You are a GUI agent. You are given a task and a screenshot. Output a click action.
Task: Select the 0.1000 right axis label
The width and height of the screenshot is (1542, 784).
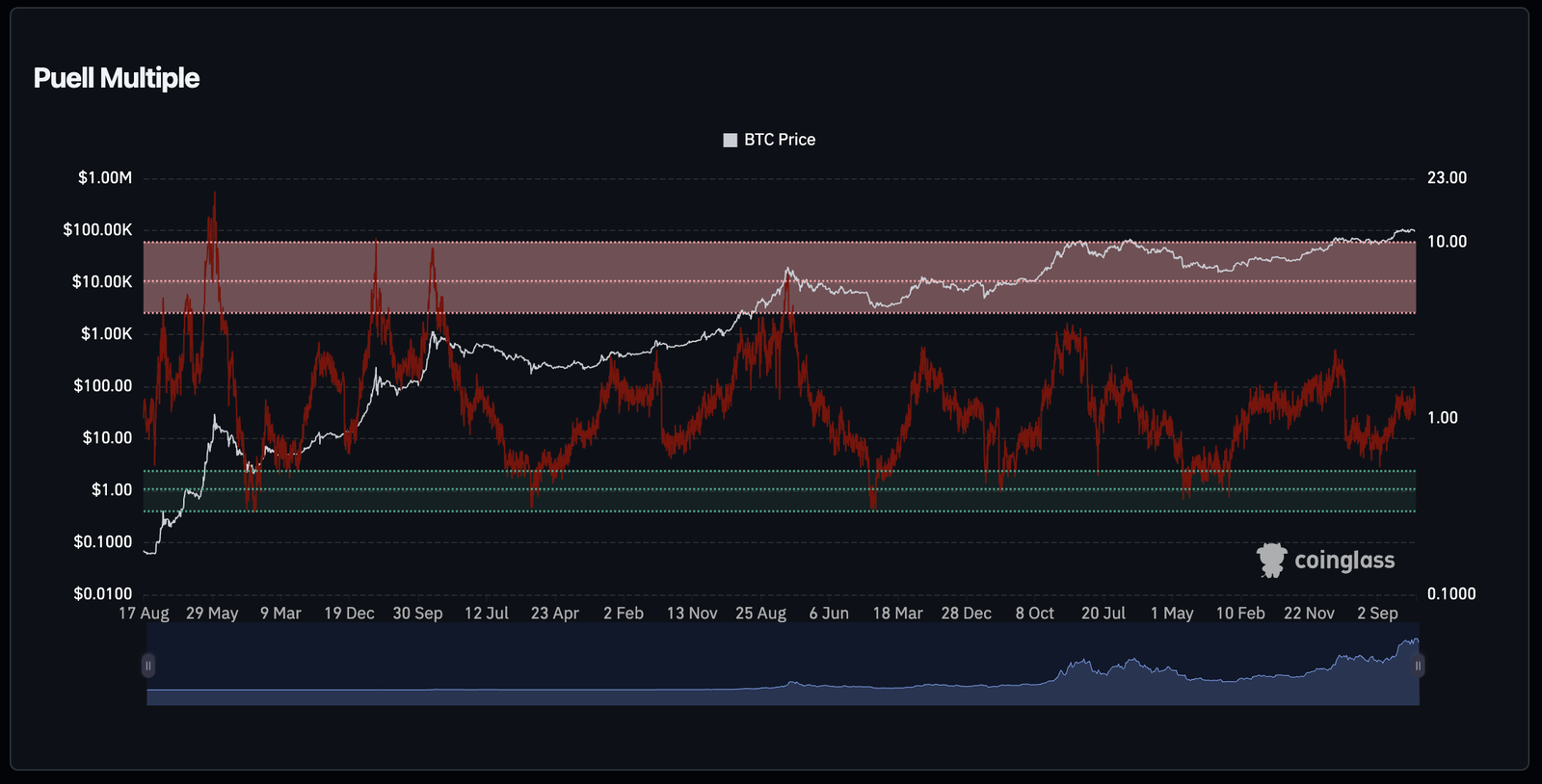point(1450,594)
